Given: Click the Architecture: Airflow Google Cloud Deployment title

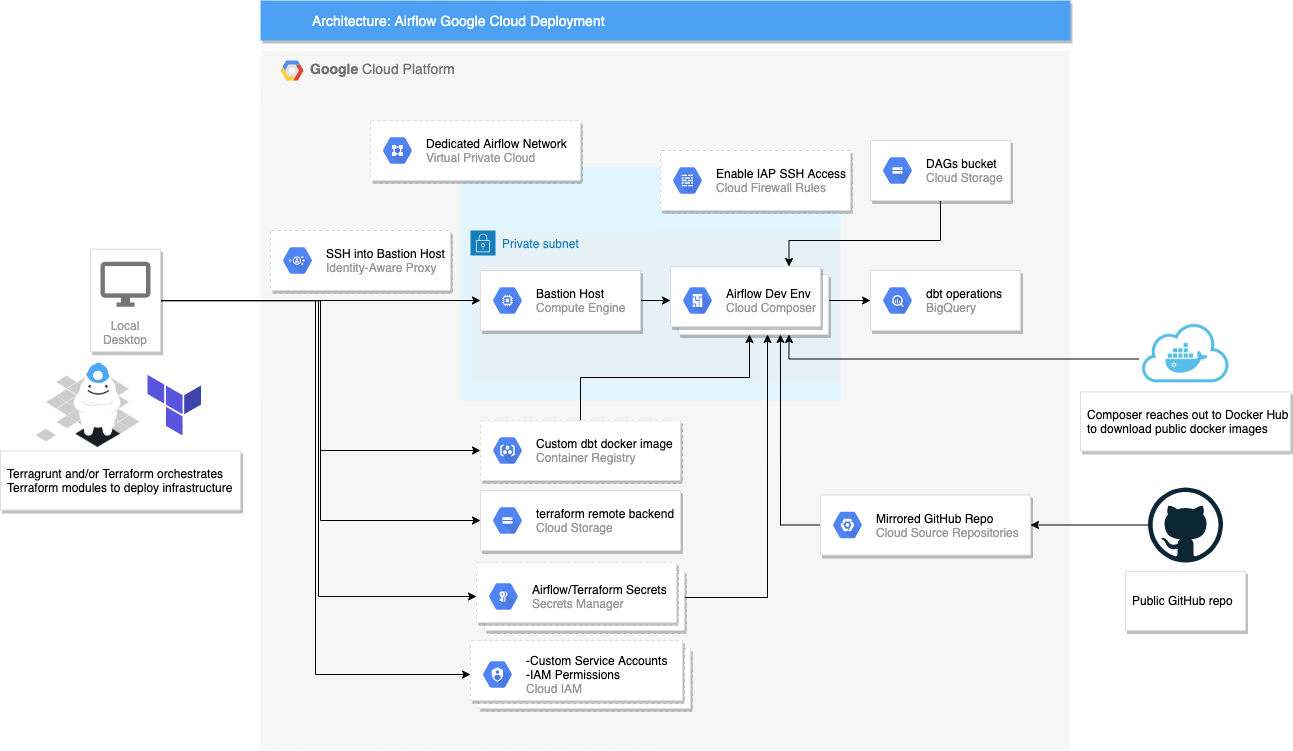Looking at the screenshot, I should pos(458,21).
